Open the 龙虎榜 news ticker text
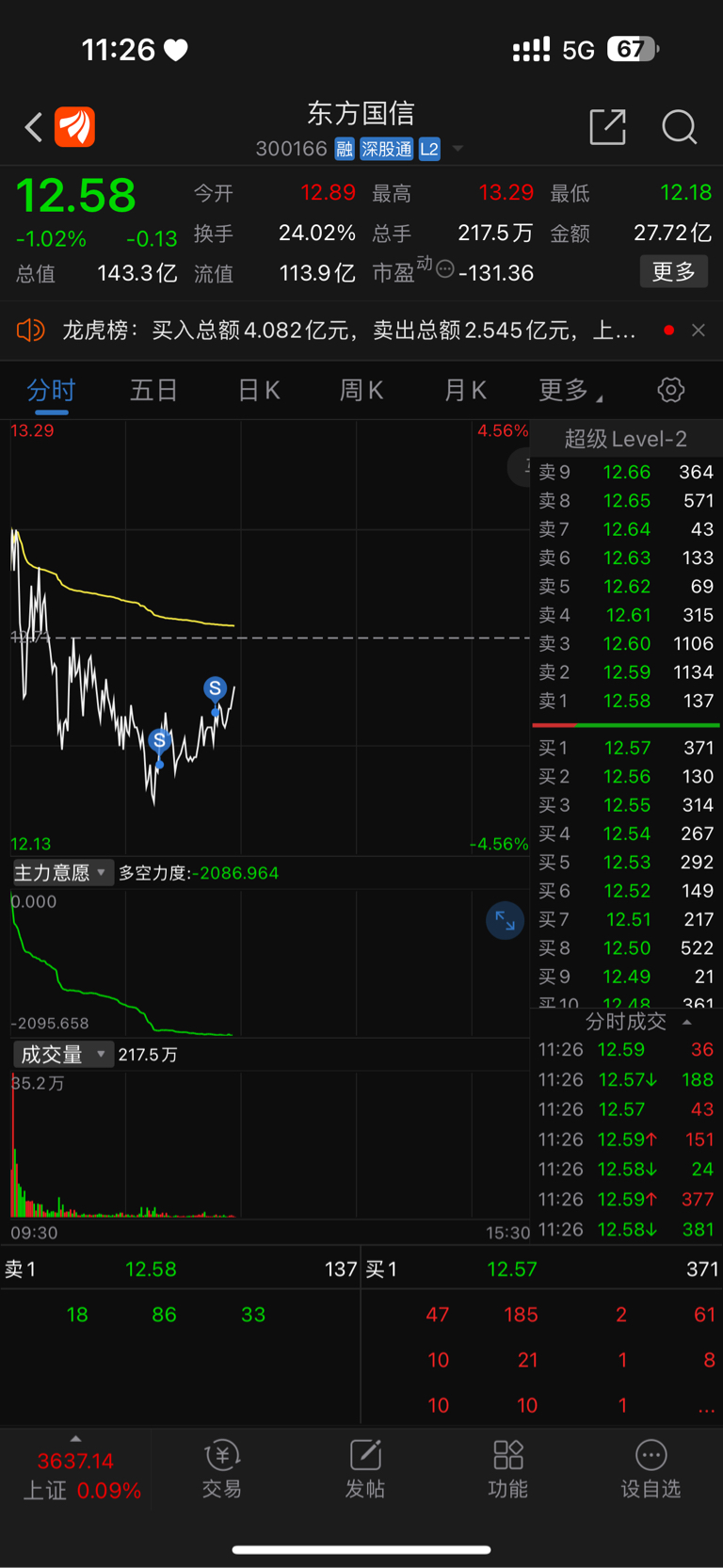This screenshot has width=723, height=1568. click(348, 331)
